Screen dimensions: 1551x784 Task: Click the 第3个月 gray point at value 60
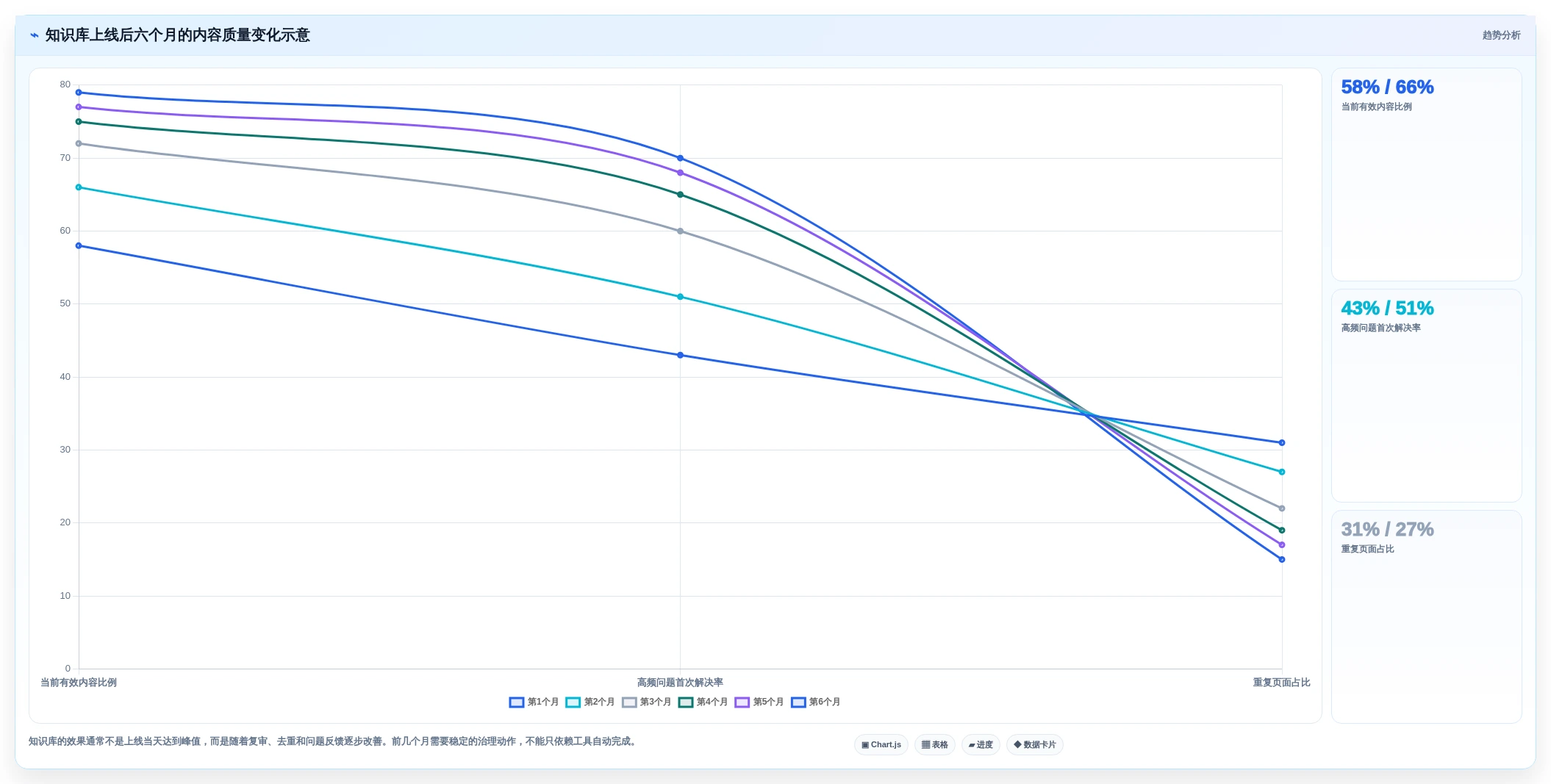pyautogui.click(x=680, y=231)
